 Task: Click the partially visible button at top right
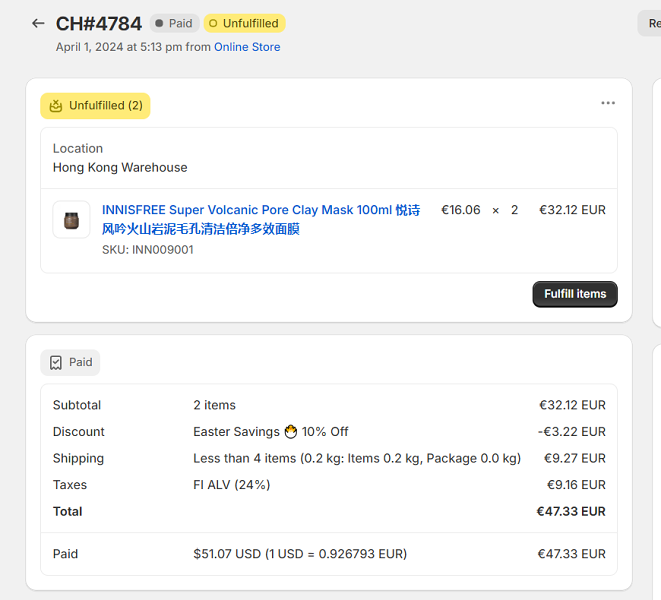click(x=650, y=23)
